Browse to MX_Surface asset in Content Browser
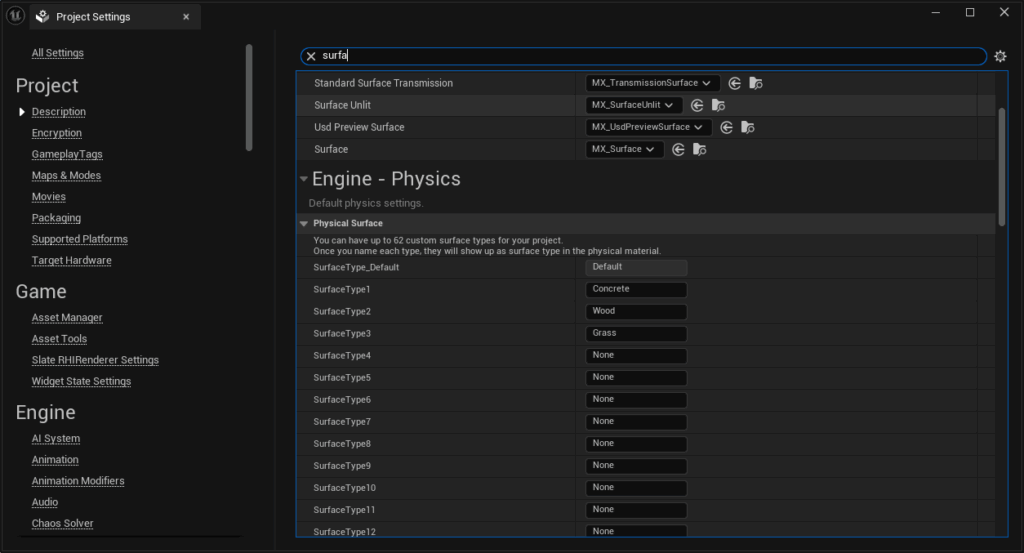The height and width of the screenshot is (553, 1024). [700, 150]
